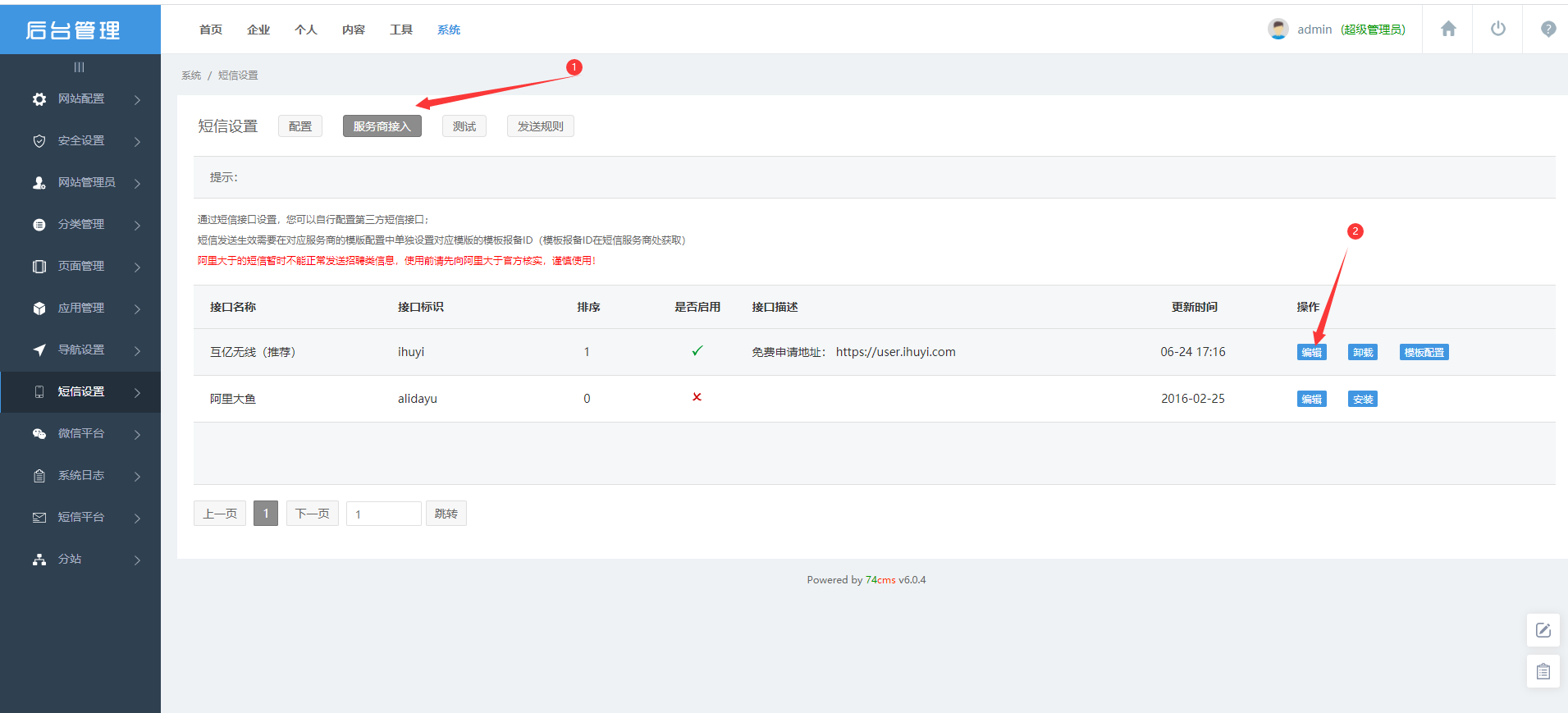This screenshot has height=713, width=1568.
Task: Switch to the 发送规则 tab
Action: click(x=540, y=126)
